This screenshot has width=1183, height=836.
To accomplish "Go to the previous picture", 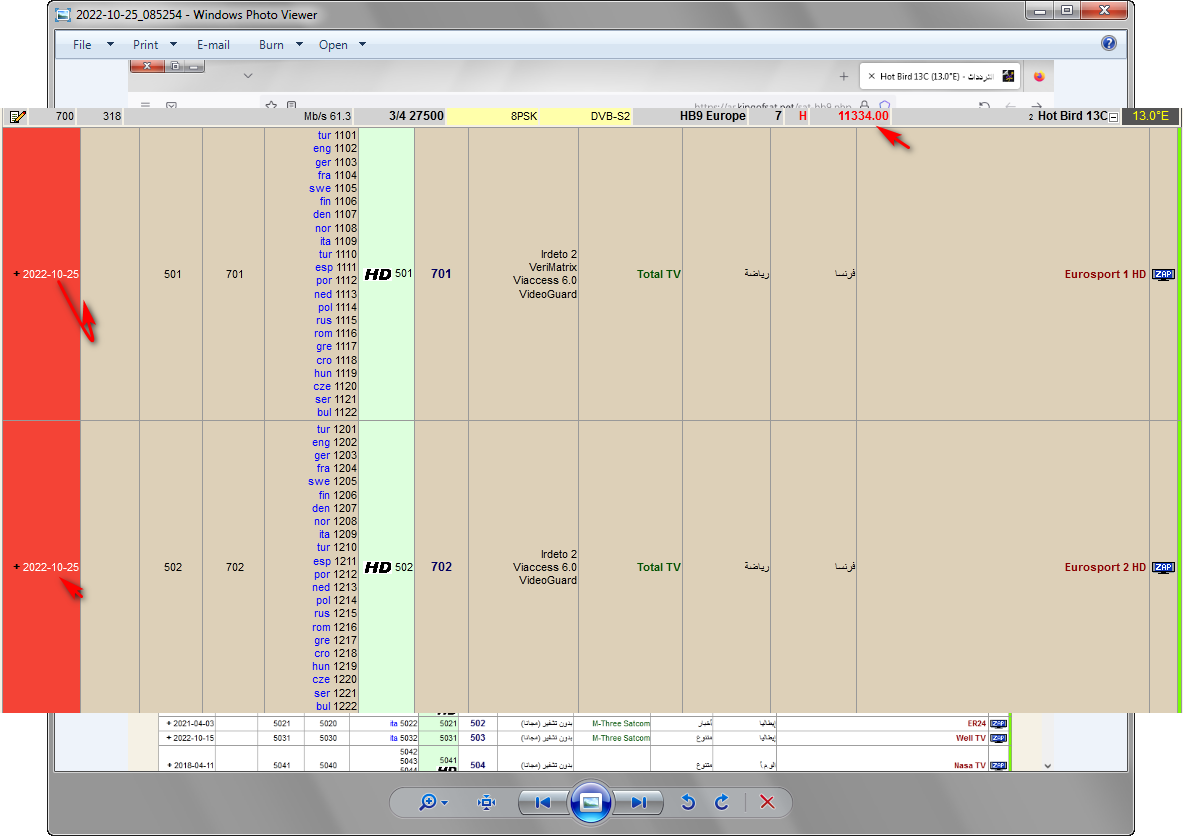I will pos(542,802).
